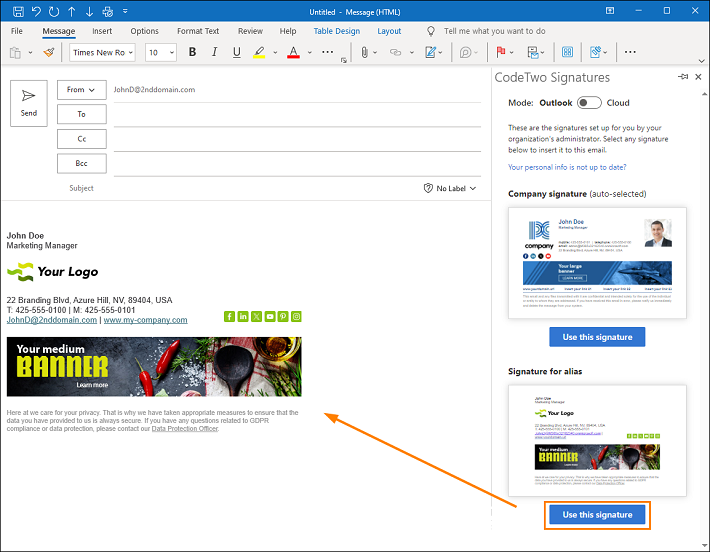Click the red font color swatch
This screenshot has height=552, width=710.
point(293,53)
